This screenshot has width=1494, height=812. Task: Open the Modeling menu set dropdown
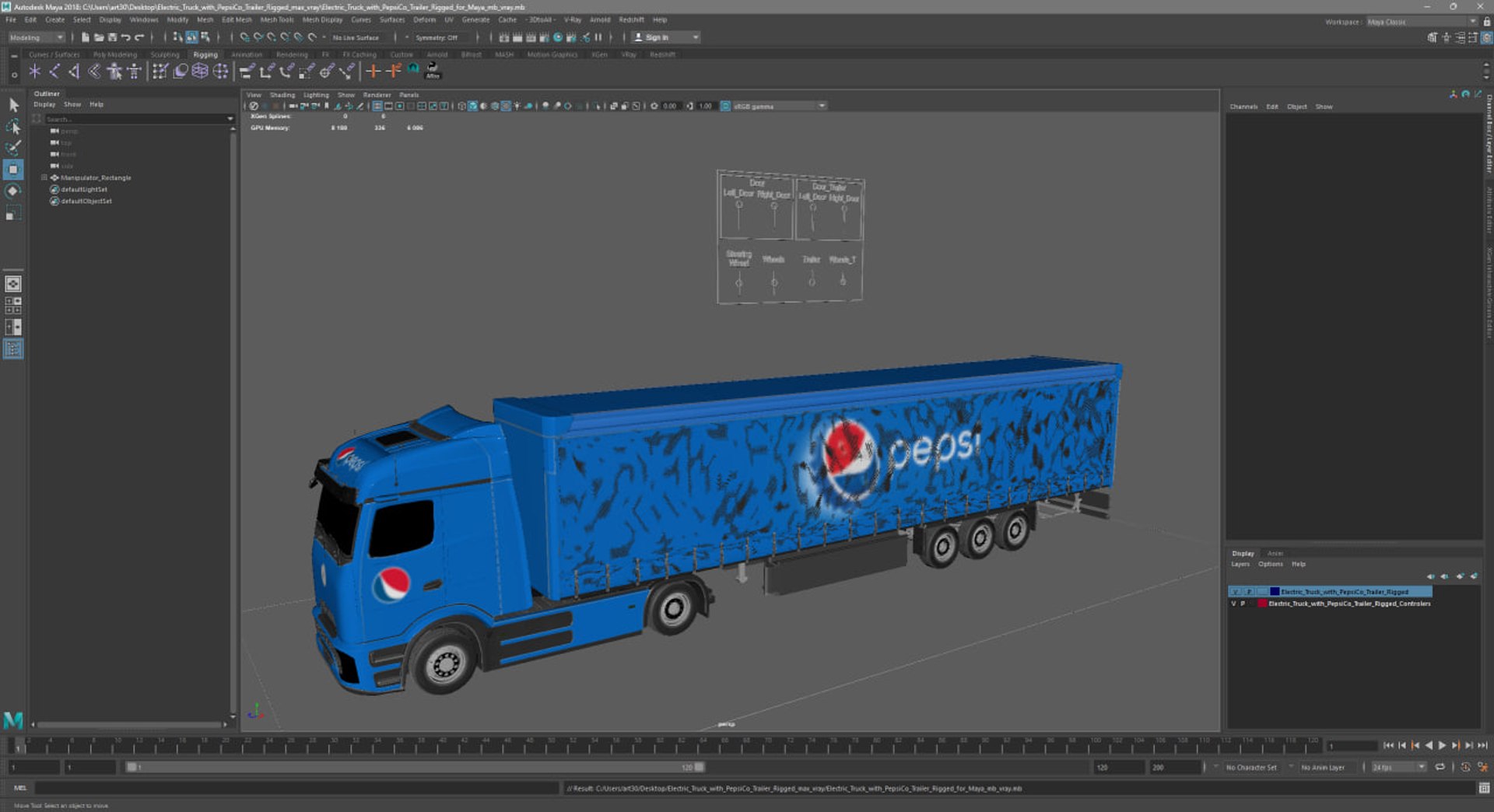pyautogui.click(x=37, y=37)
